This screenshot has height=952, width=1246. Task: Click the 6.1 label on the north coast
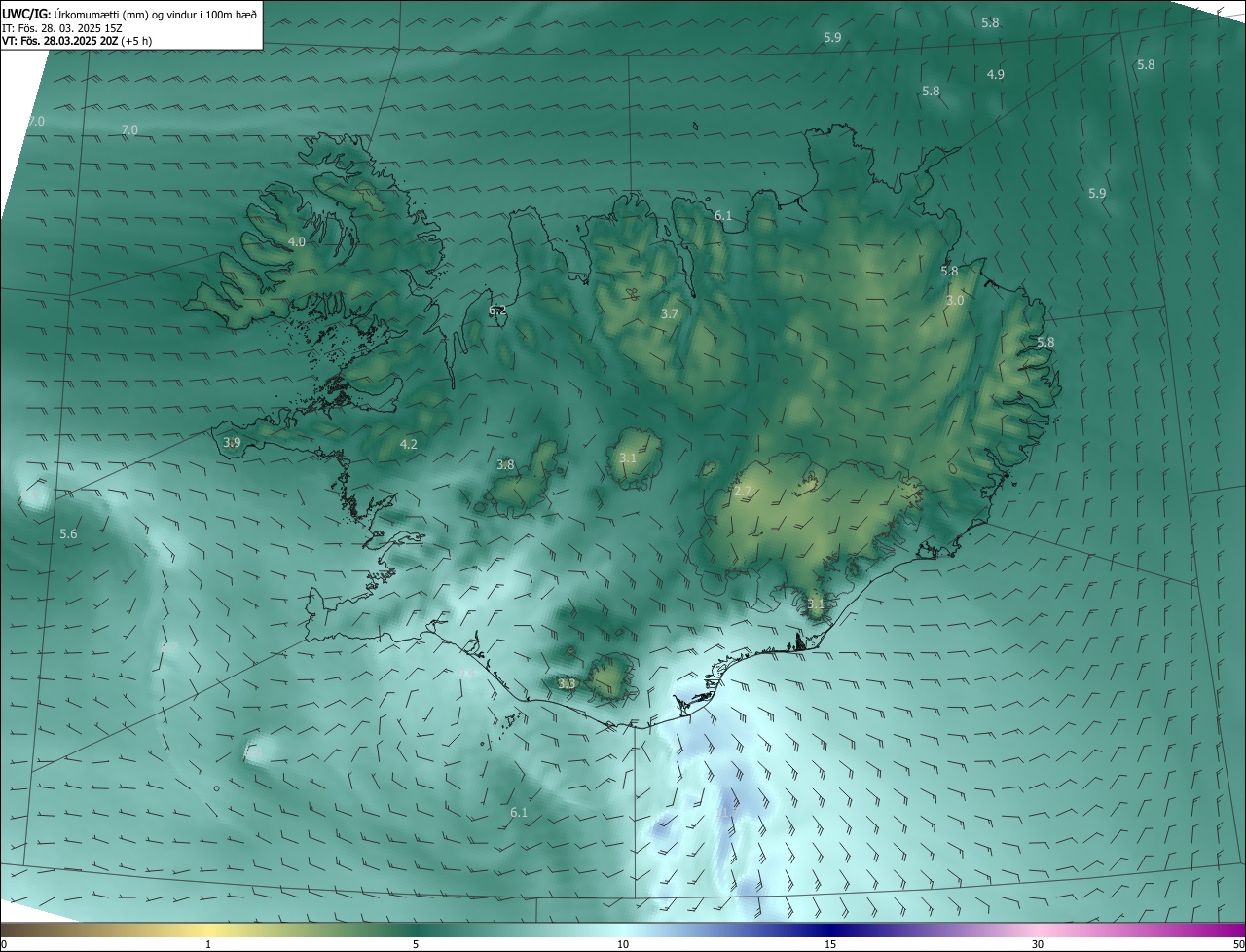pos(723,215)
